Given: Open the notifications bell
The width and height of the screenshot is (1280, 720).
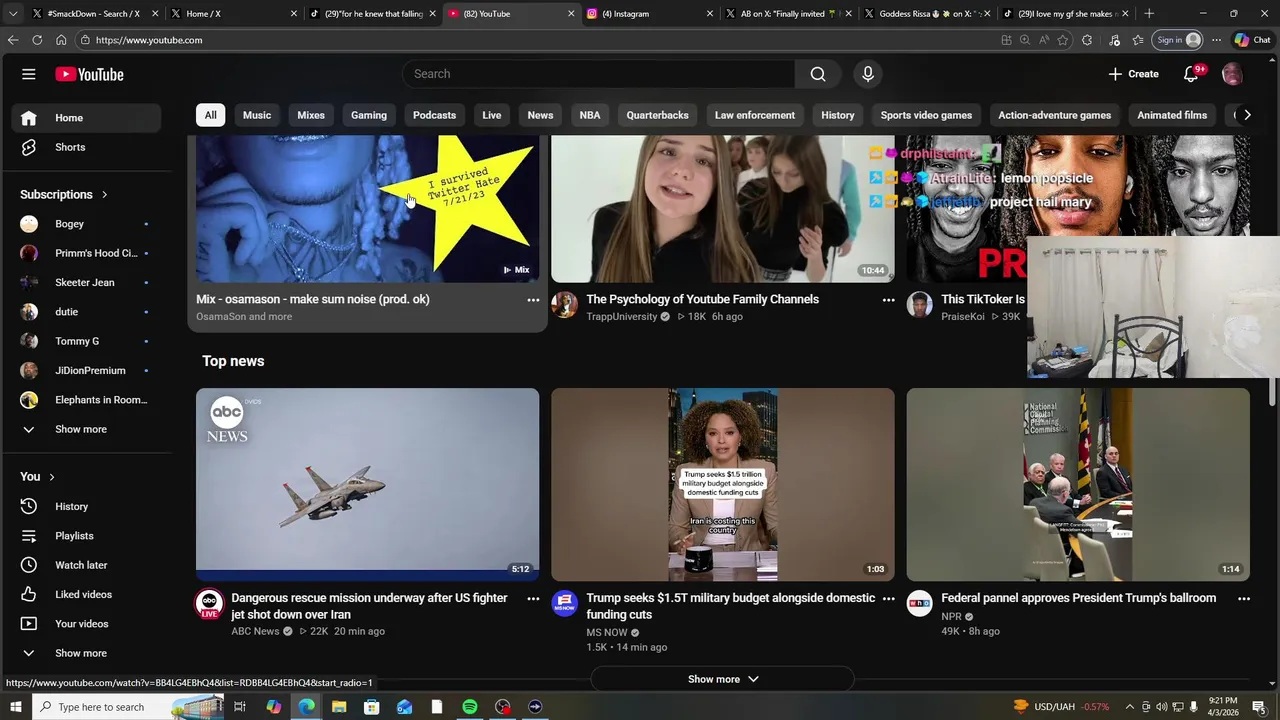Looking at the screenshot, I should tap(1191, 74).
